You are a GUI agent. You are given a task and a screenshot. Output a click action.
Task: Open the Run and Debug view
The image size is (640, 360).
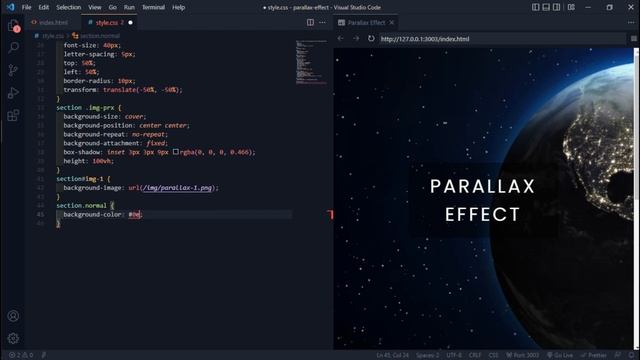[13, 93]
